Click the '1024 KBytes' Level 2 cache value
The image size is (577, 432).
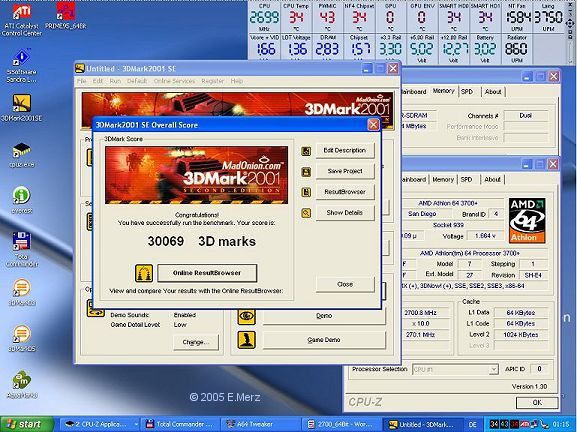point(521,335)
